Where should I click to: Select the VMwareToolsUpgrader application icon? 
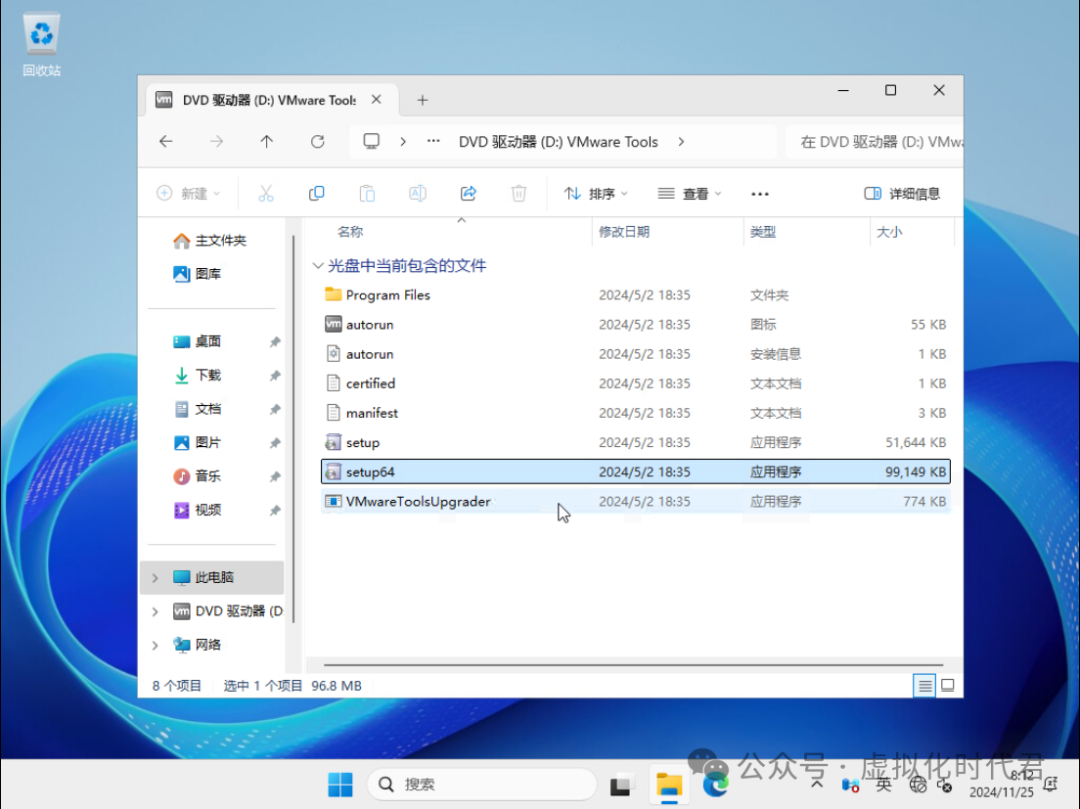(x=333, y=501)
